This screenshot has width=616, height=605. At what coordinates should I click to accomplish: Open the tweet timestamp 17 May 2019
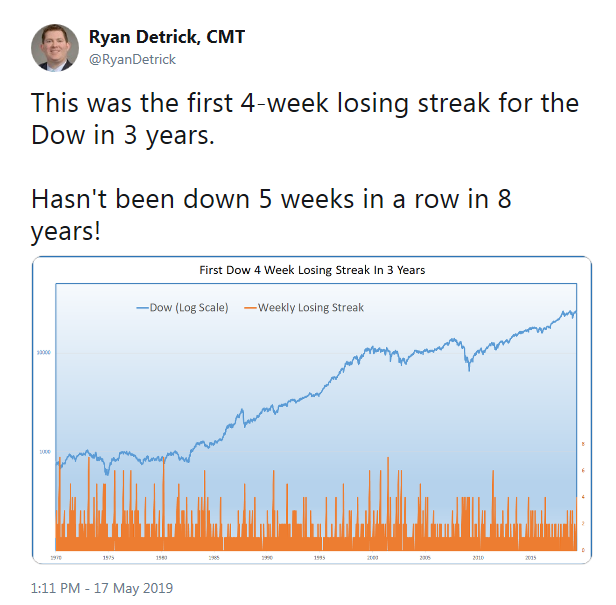pos(89,585)
